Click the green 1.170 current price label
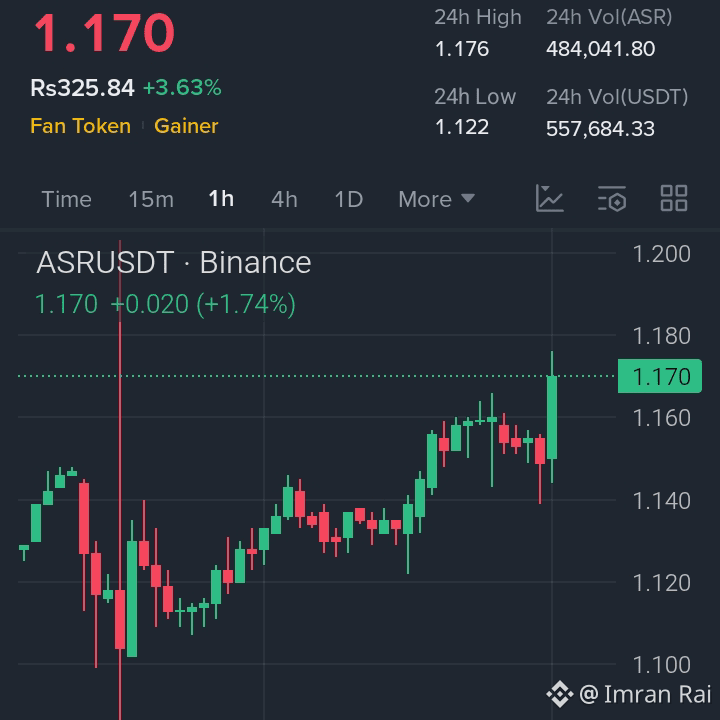The height and width of the screenshot is (720, 720). coord(660,376)
